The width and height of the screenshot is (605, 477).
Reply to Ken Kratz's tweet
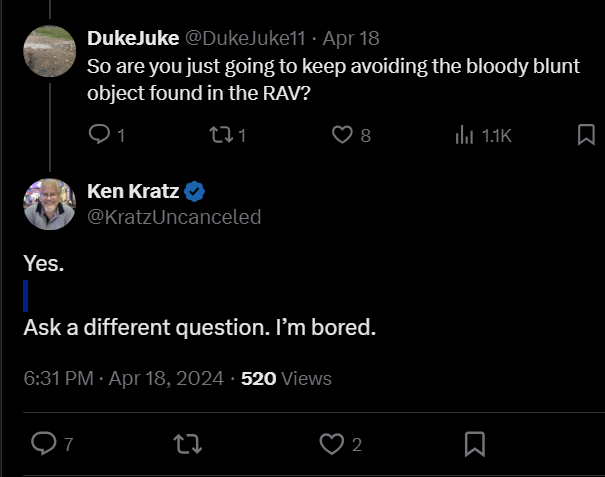44,443
